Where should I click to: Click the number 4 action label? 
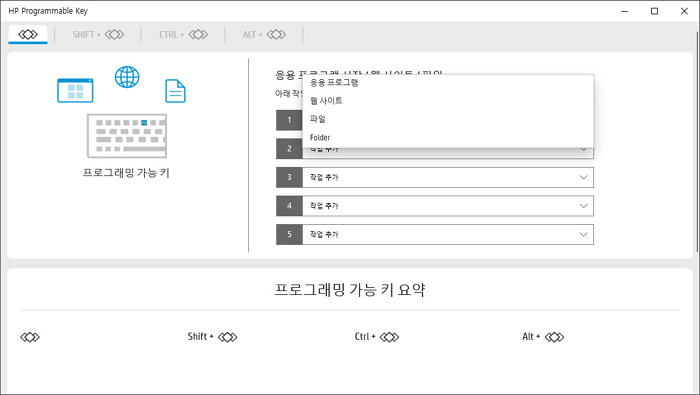pyautogui.click(x=289, y=206)
